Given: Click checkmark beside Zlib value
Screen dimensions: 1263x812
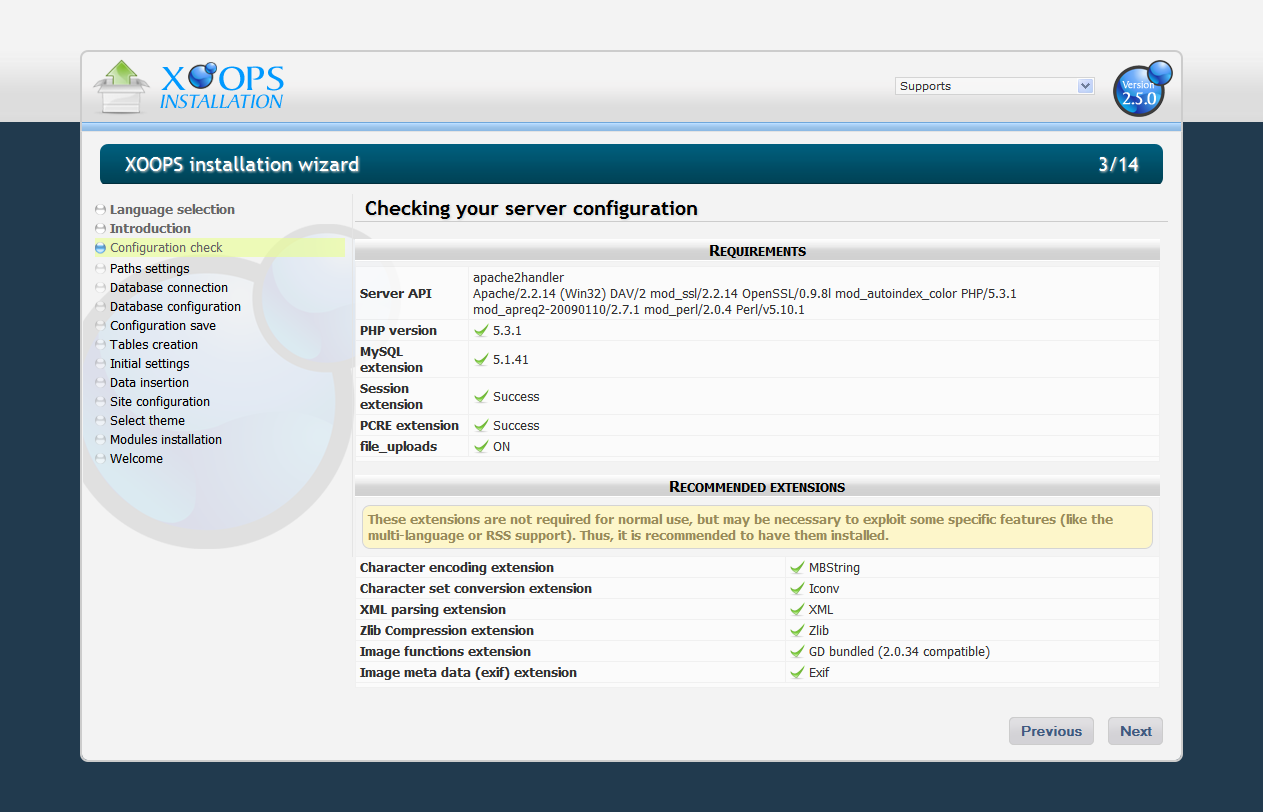Looking at the screenshot, I should pos(797,631).
